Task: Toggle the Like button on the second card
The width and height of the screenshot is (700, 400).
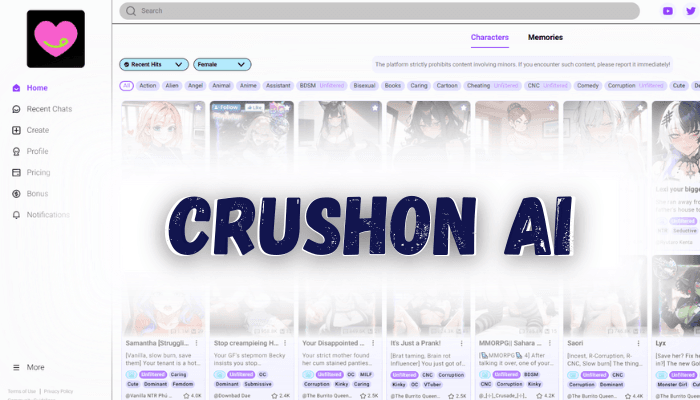Action: pos(254,108)
